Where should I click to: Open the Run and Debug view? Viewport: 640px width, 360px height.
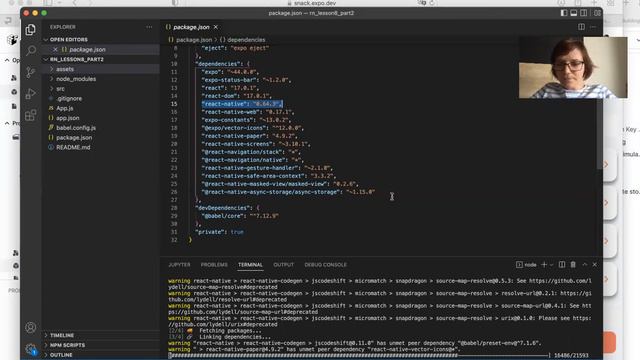coord(31,93)
